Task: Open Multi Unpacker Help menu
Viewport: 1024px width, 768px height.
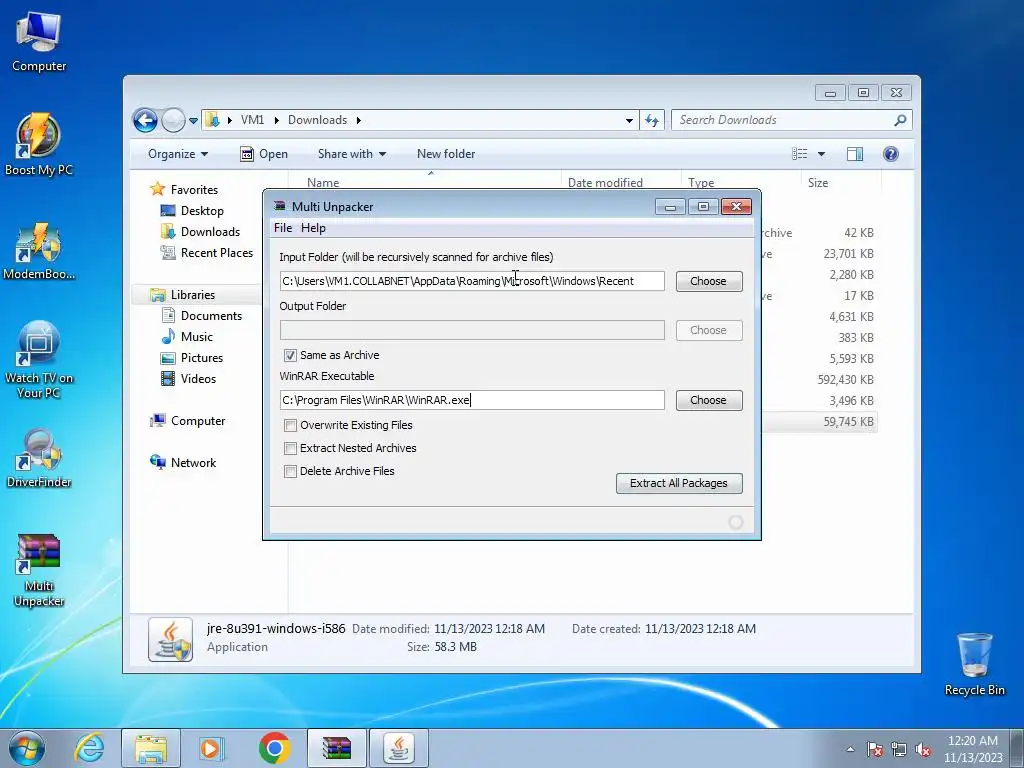Action: pyautogui.click(x=313, y=228)
